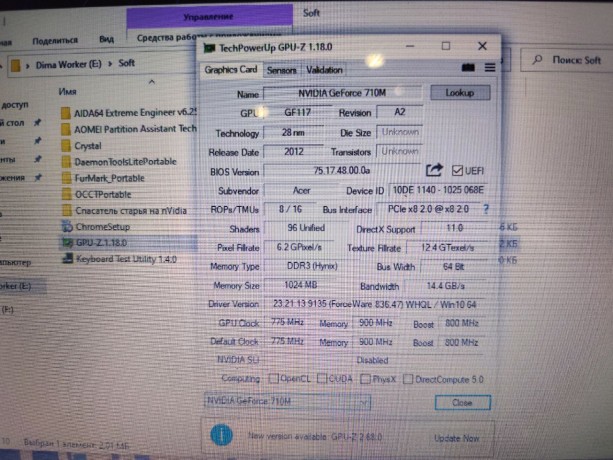Click the Crystal folder icon
Screen dimensions: 613x460
[66, 146]
